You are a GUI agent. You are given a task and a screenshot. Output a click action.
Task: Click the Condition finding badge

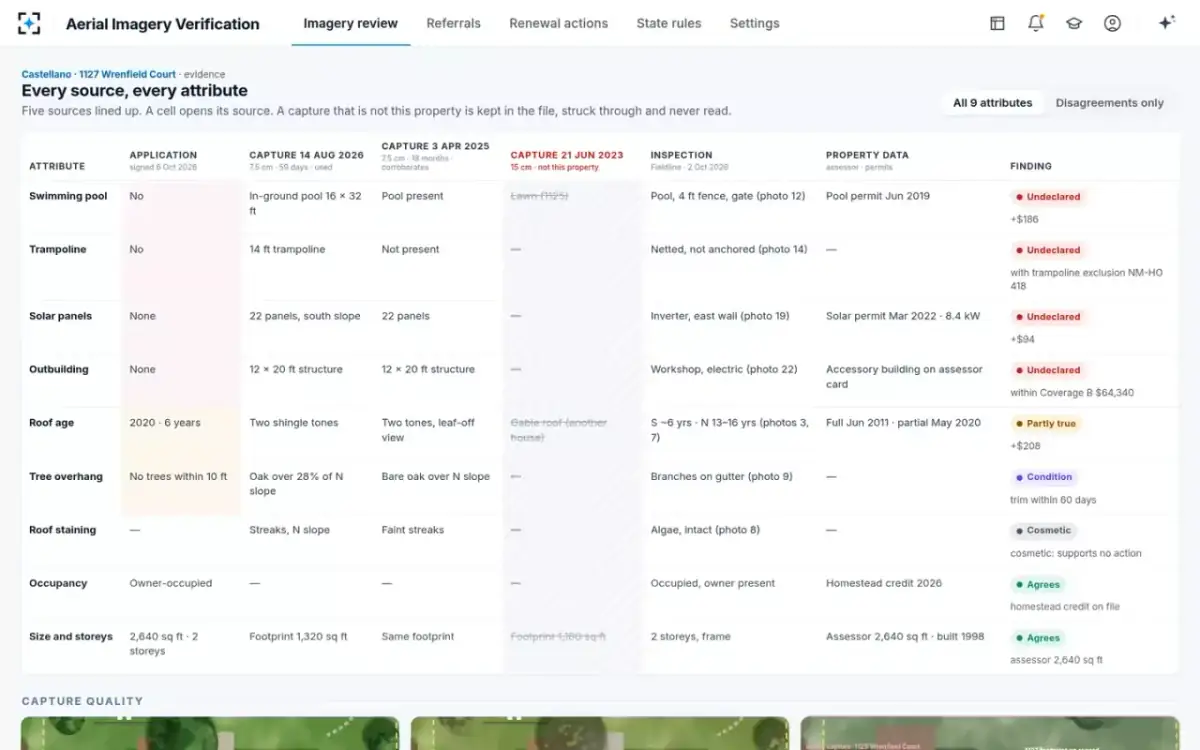tap(1043, 477)
